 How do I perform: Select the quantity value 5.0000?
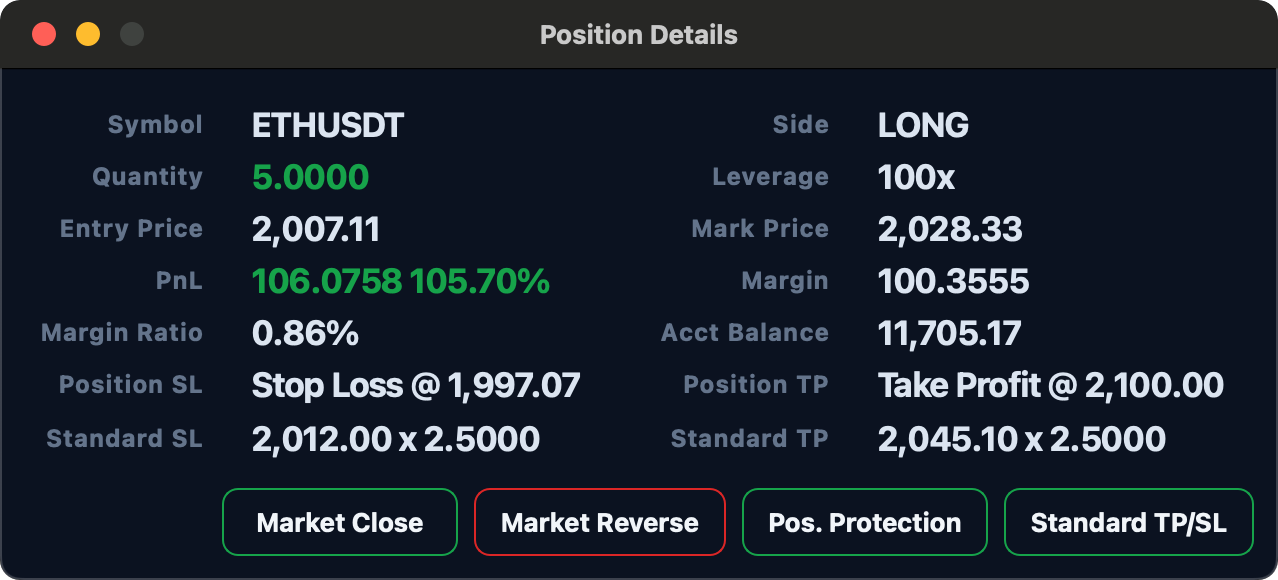pos(310,177)
